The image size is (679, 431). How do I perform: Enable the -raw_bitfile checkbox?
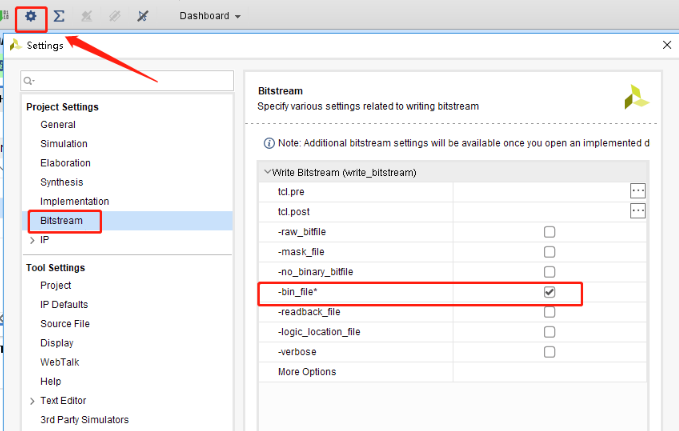coord(549,232)
